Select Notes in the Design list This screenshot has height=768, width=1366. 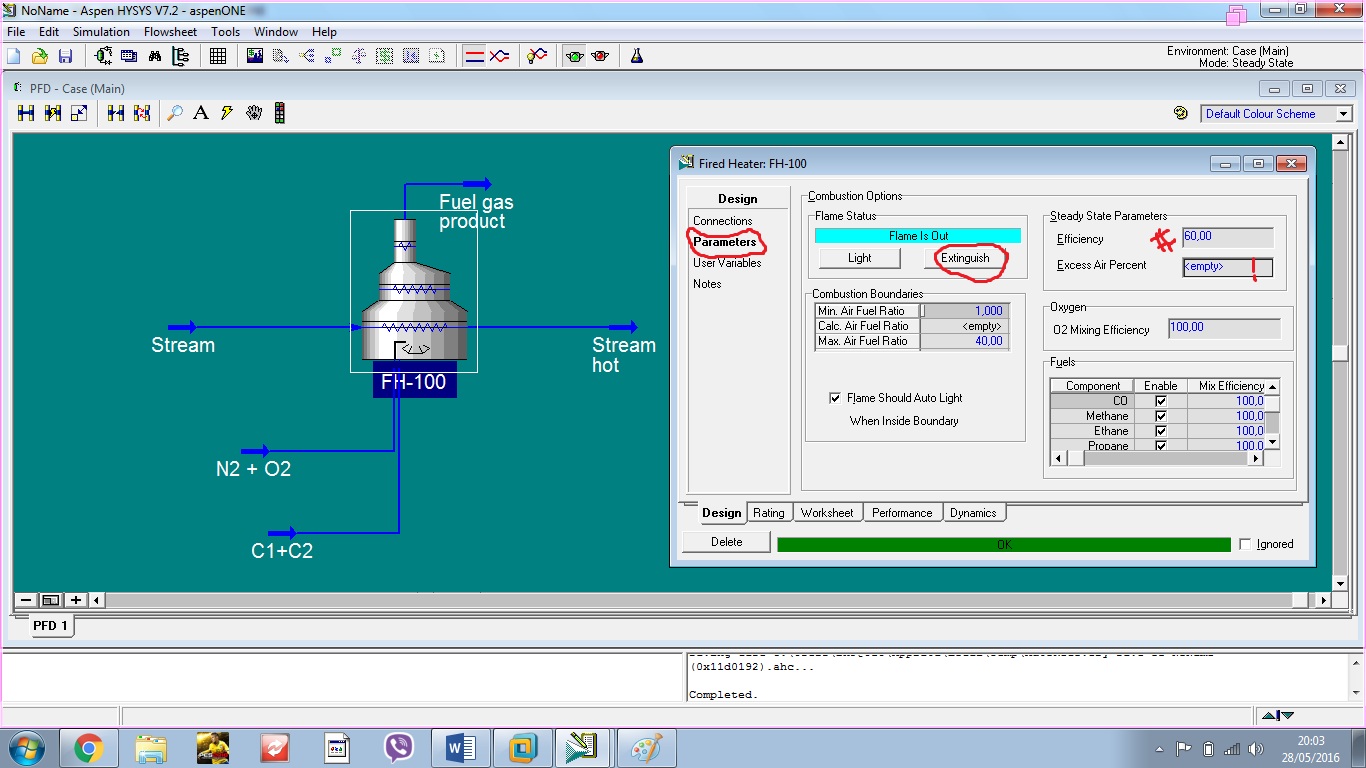coord(707,284)
